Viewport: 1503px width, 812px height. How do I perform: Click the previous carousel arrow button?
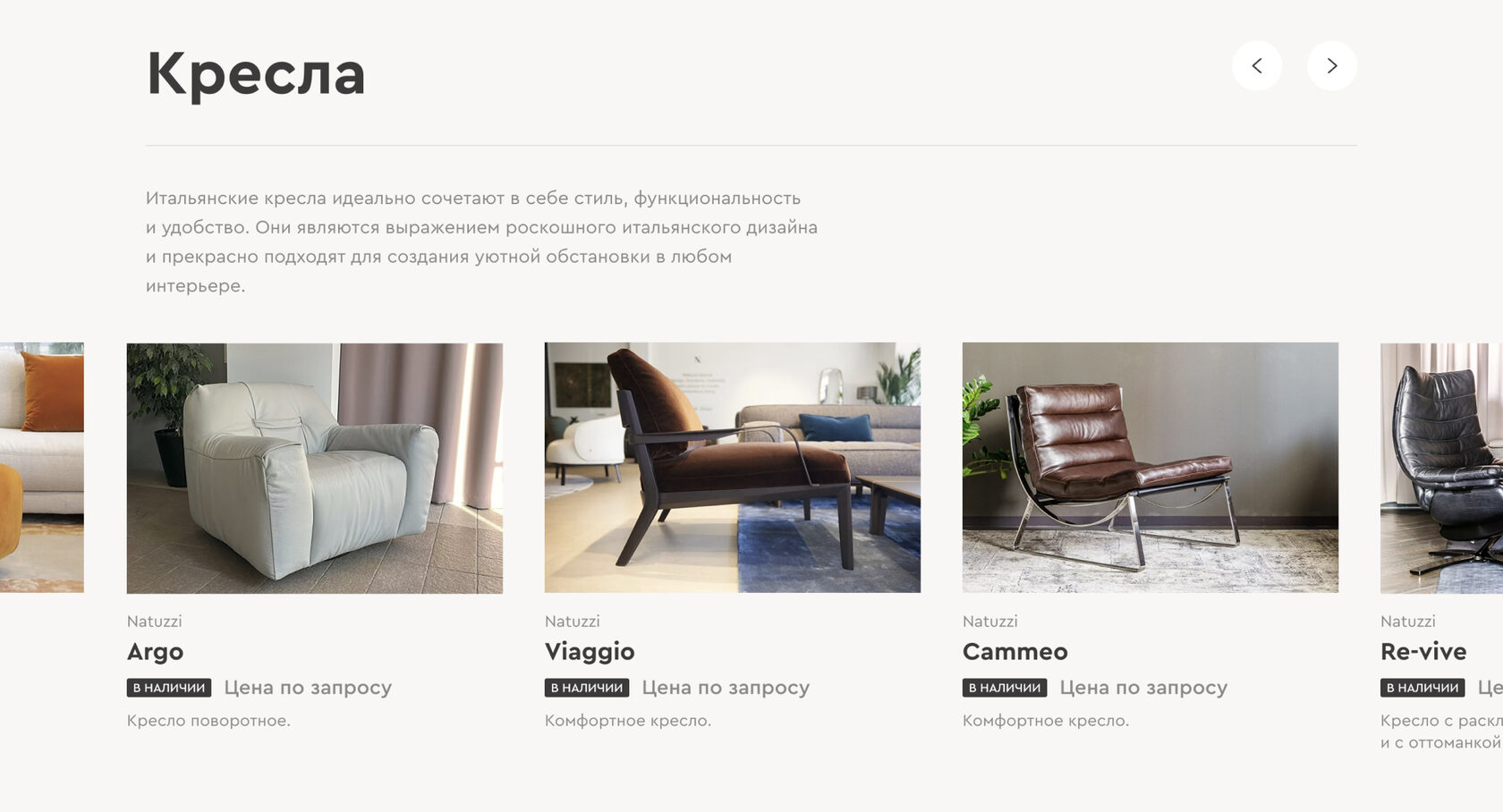point(1256,65)
